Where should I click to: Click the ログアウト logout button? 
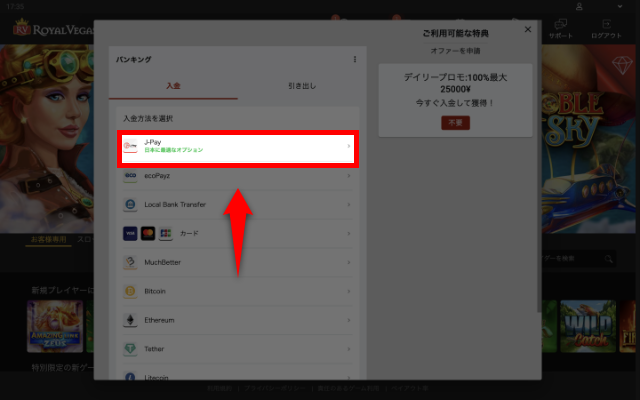click(606, 28)
